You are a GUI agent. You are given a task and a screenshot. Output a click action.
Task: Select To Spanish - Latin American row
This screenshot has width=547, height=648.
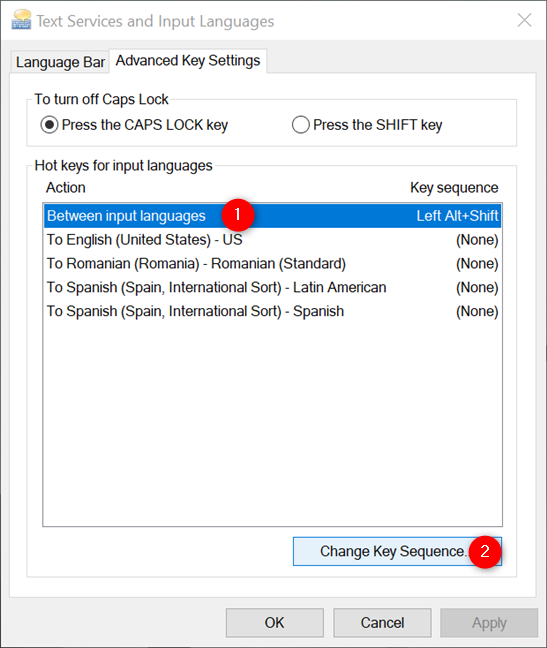tap(272, 287)
